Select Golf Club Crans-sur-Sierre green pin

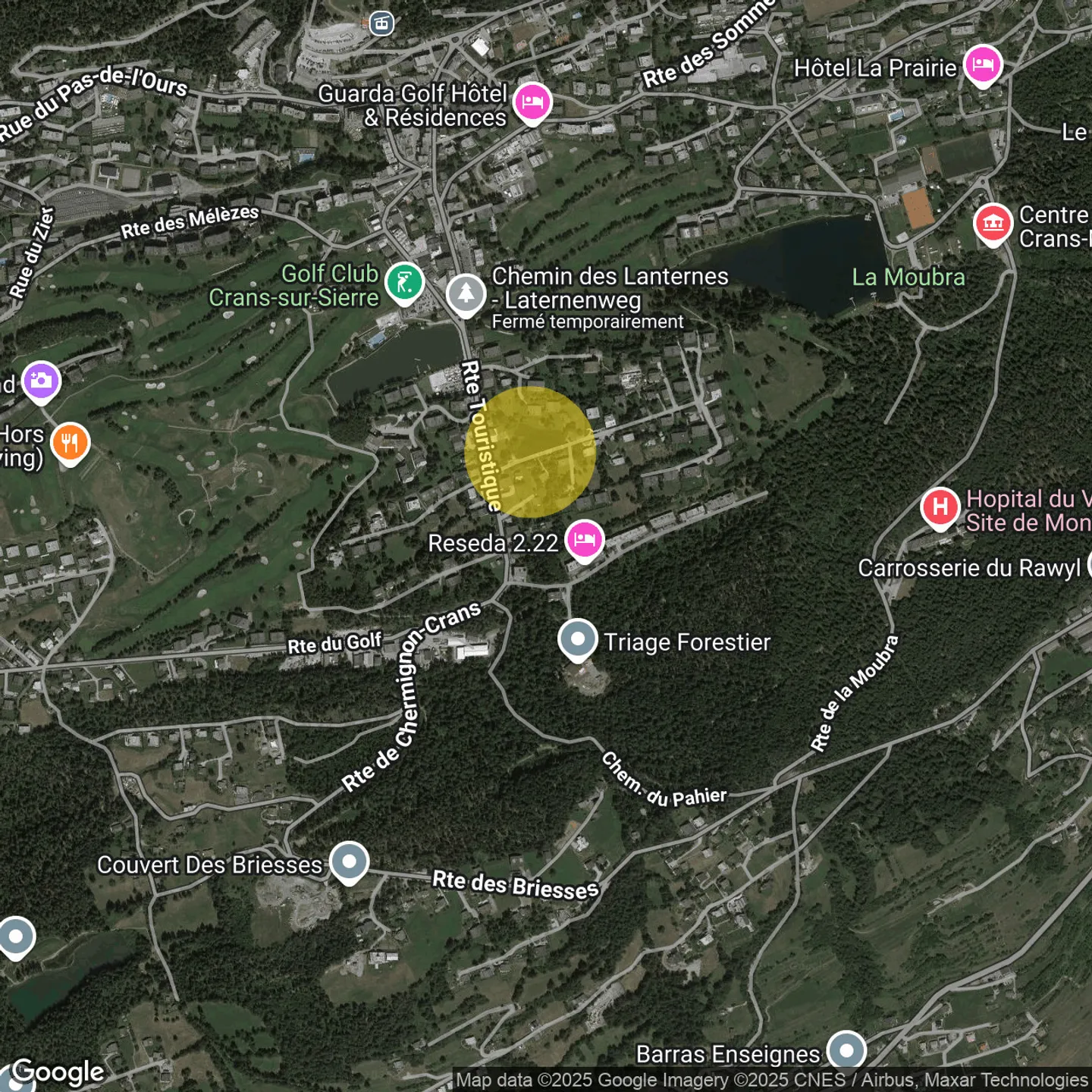404,283
